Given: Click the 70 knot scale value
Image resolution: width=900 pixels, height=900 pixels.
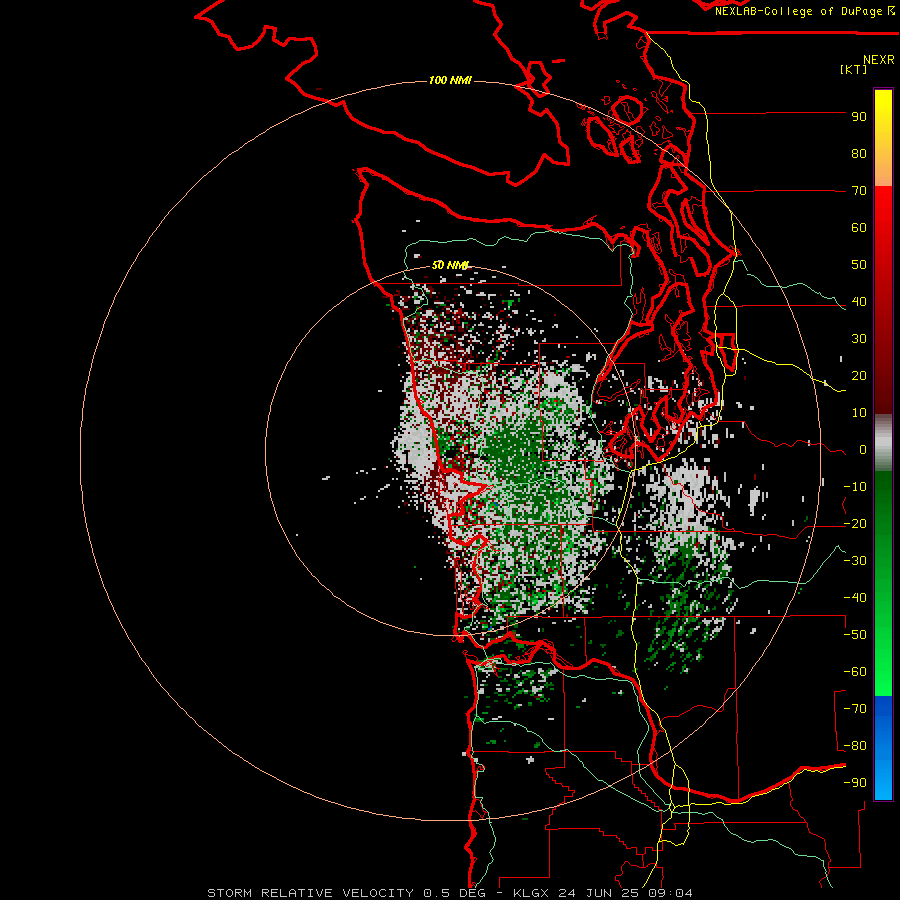Looking at the screenshot, I should pyautogui.click(x=859, y=191).
